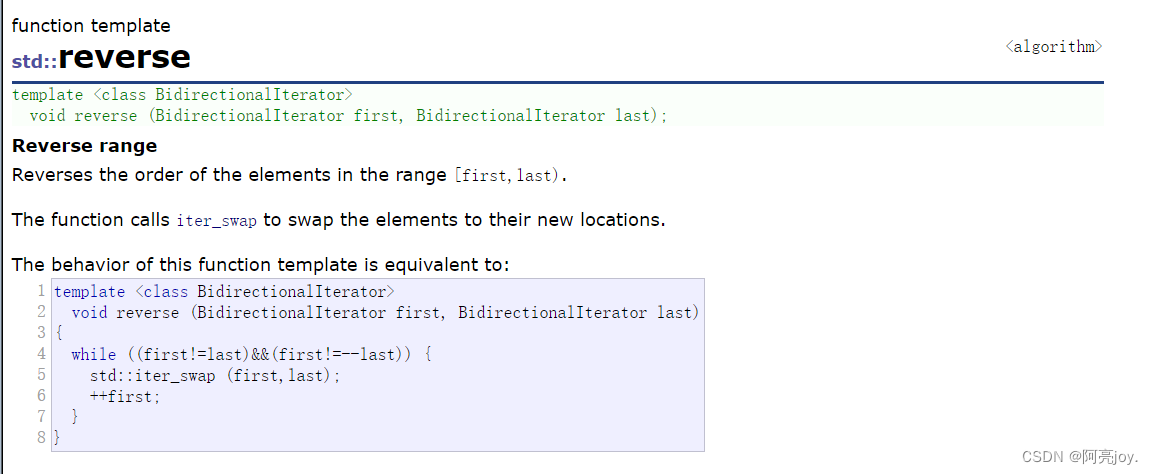Click the large 'reverse' title heading
1153x474 pixels.
click(124, 57)
